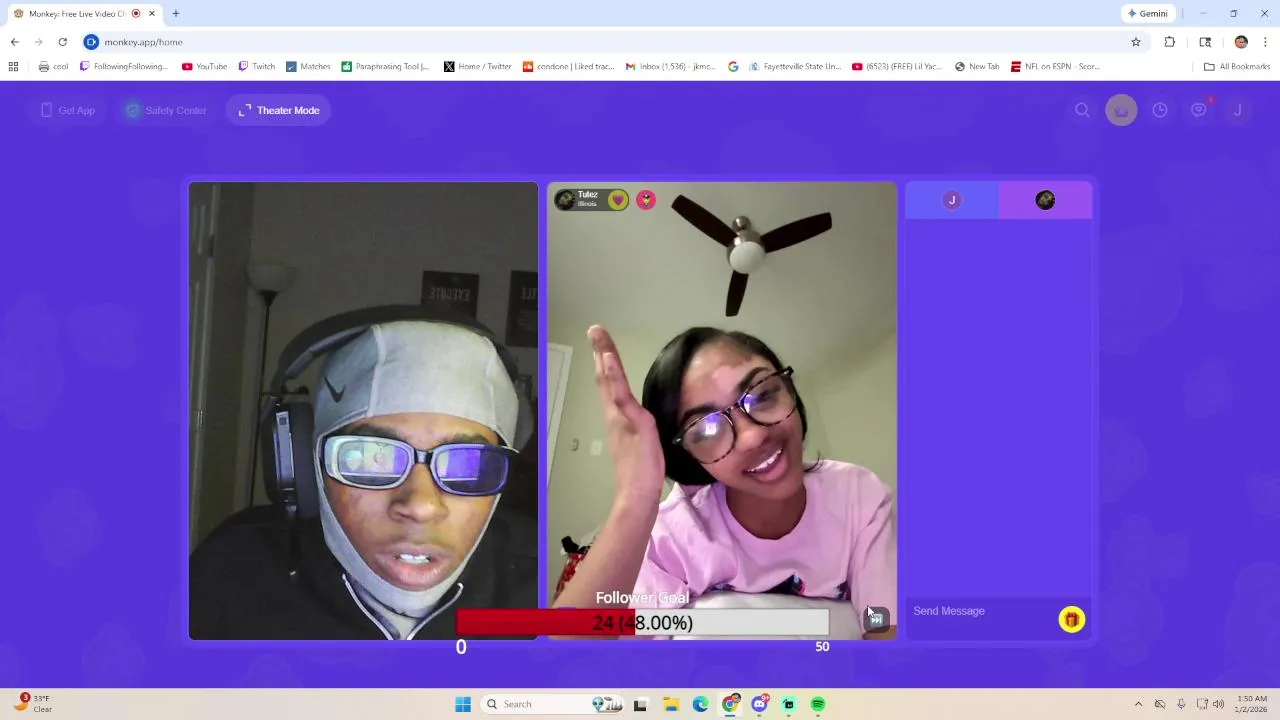Open Spotify from the taskbar
1280x720 pixels.
(818, 704)
